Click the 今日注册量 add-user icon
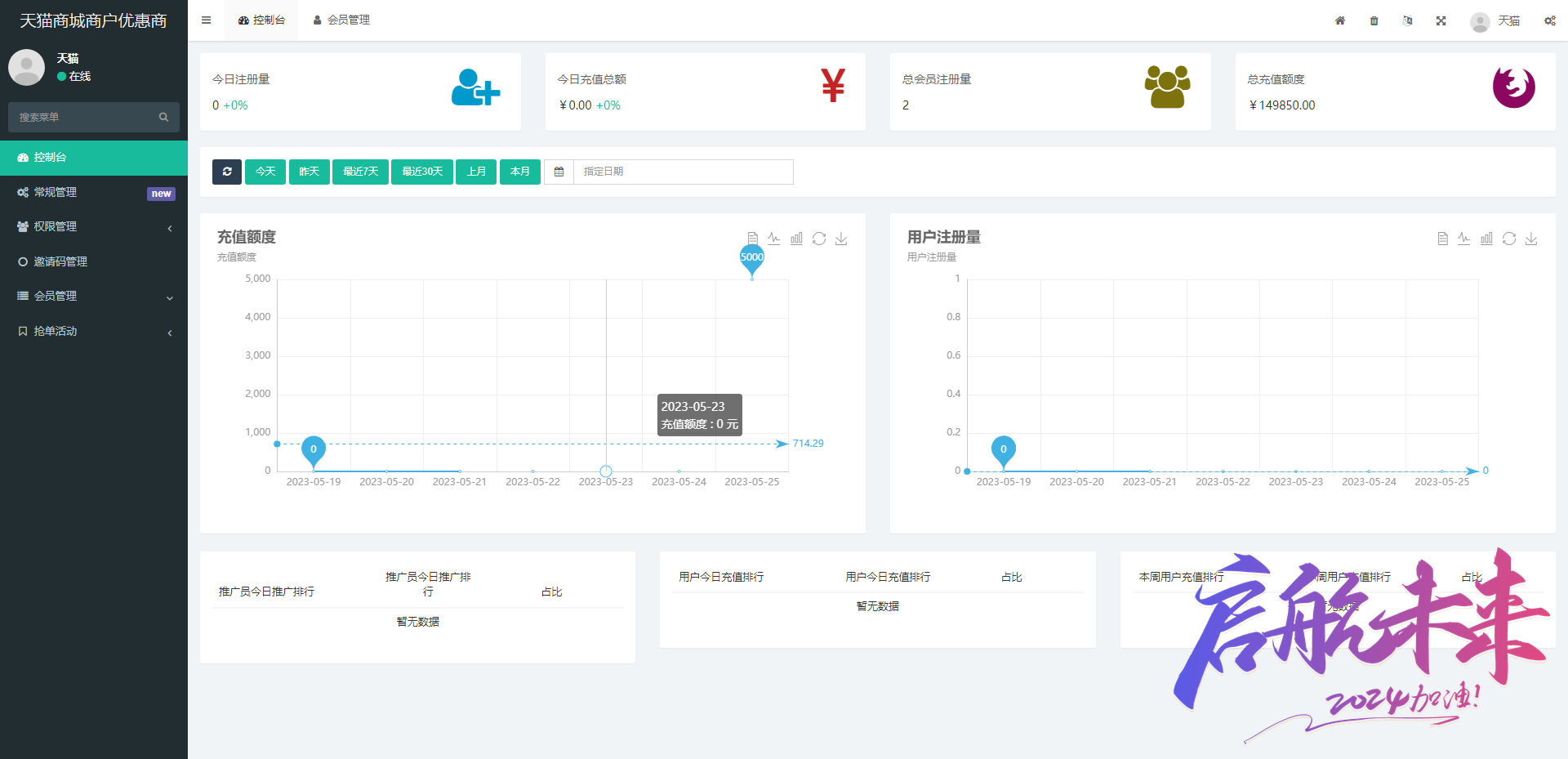The height and width of the screenshot is (759, 1568). point(475,87)
